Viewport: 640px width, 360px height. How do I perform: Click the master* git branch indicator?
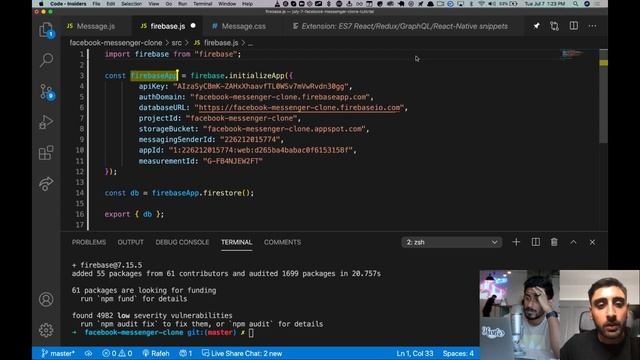coord(58,353)
